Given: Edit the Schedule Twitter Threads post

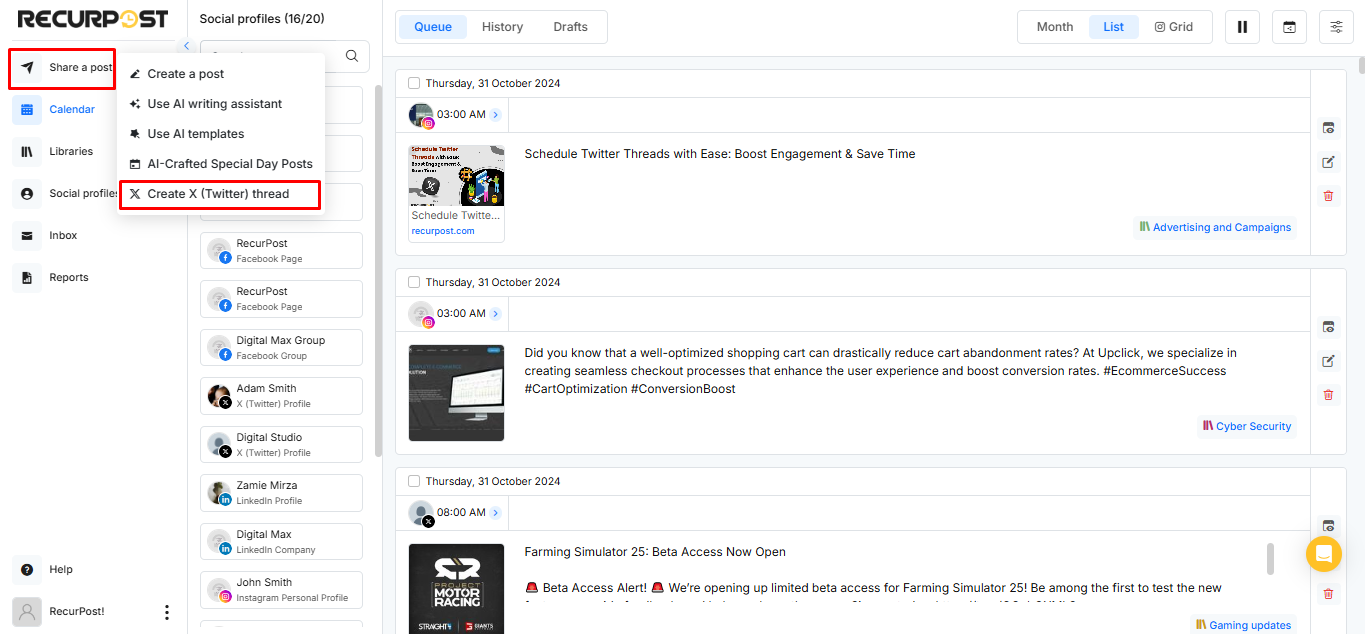Looking at the screenshot, I should [x=1328, y=162].
